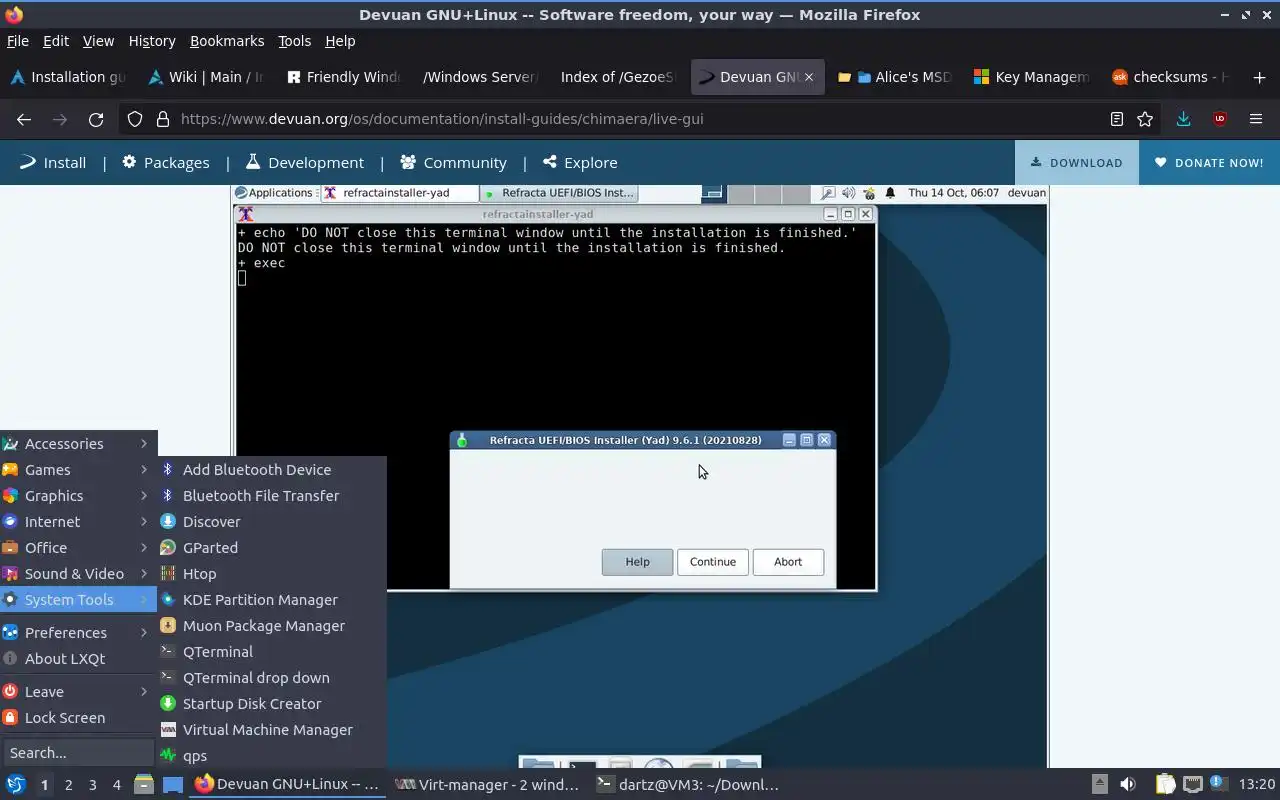Screen dimensions: 1280x800
Task: Expand Accessories menu category
Action: pyautogui.click(x=78, y=443)
